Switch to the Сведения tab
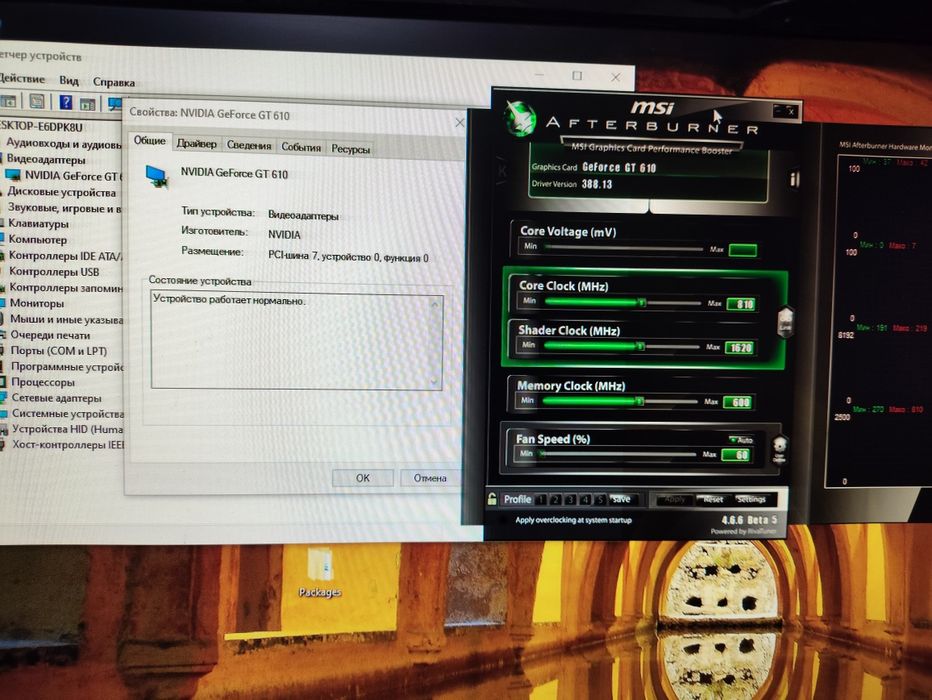Image resolution: width=932 pixels, height=700 pixels. pos(249,146)
